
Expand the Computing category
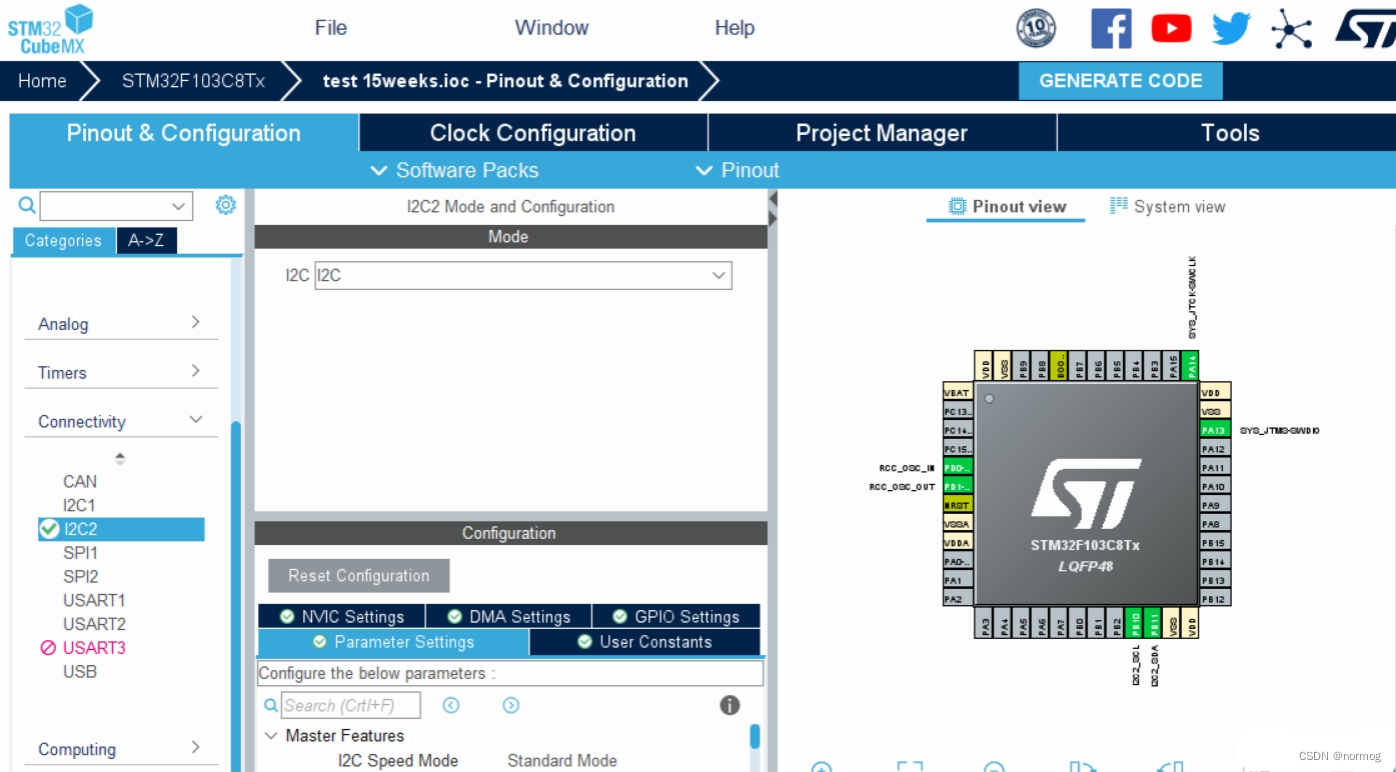[121, 749]
